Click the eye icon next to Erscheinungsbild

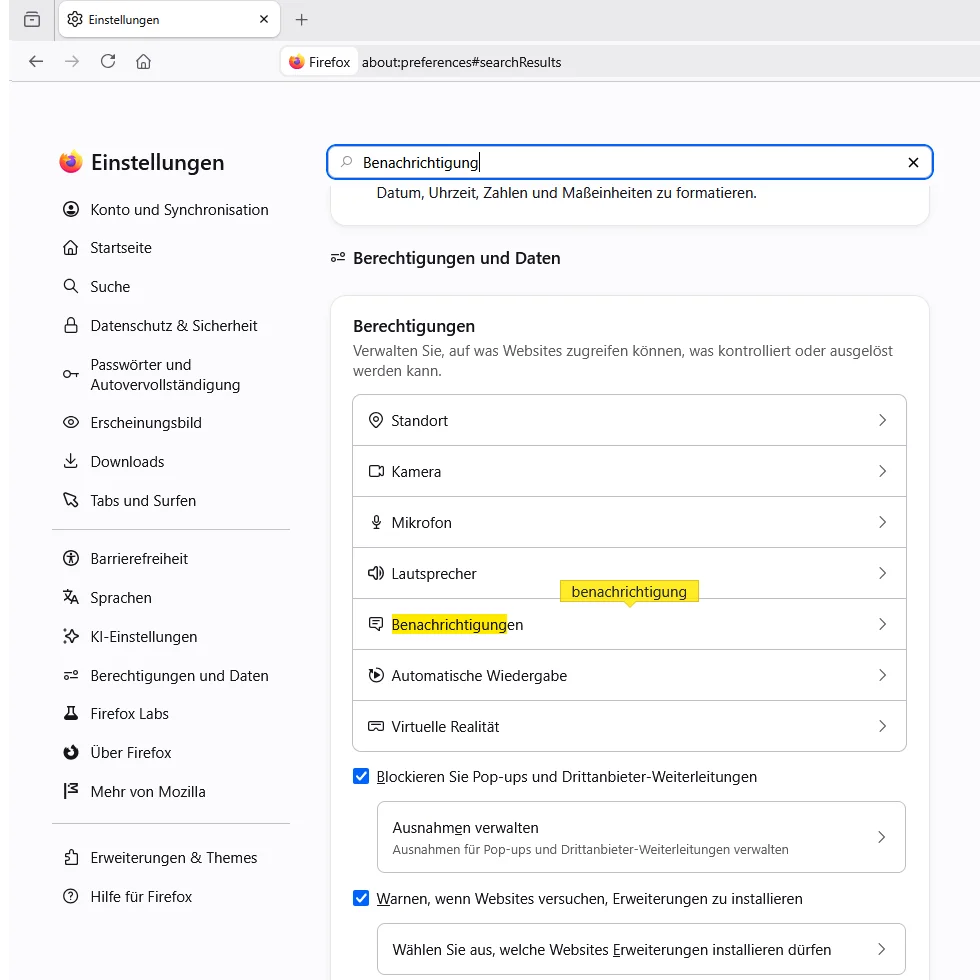(x=71, y=422)
